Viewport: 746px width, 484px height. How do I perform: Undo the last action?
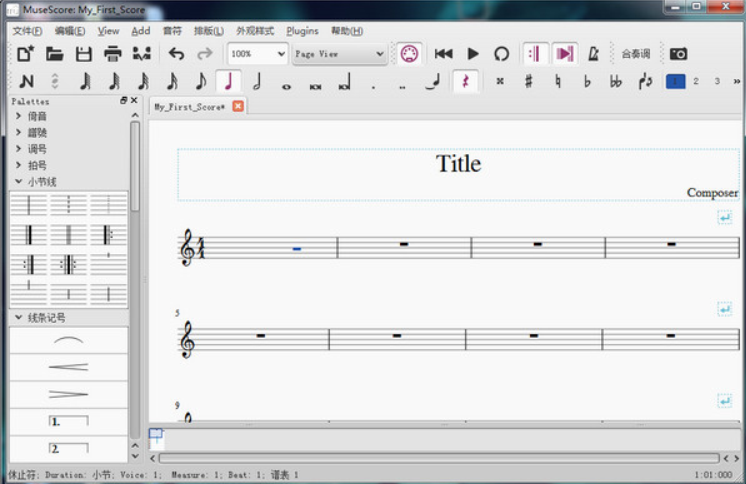176,54
